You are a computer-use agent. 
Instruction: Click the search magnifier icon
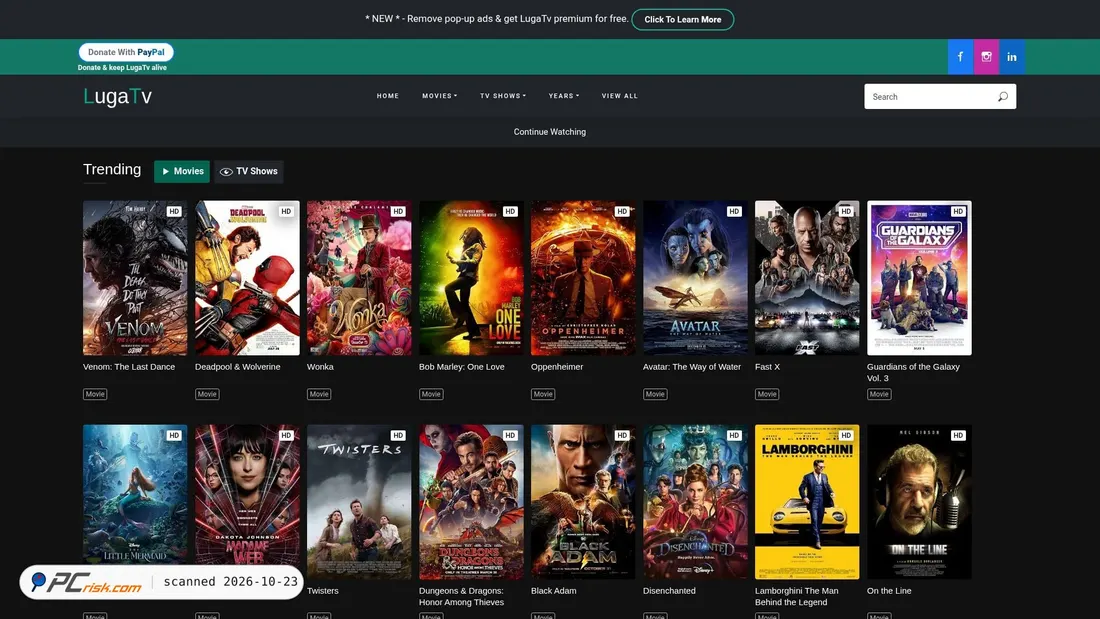pos(1002,97)
